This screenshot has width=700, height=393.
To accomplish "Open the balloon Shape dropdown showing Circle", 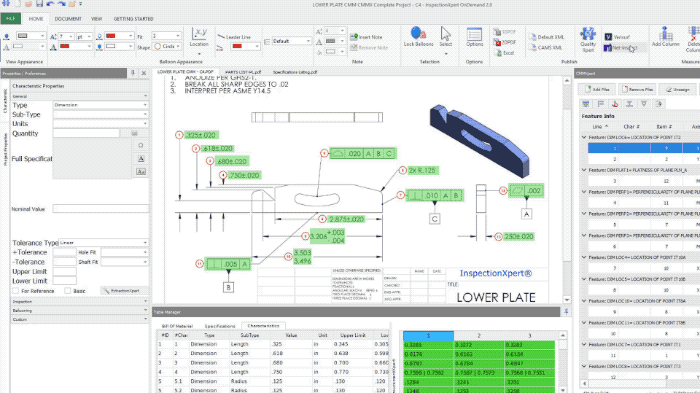I will click(167, 46).
